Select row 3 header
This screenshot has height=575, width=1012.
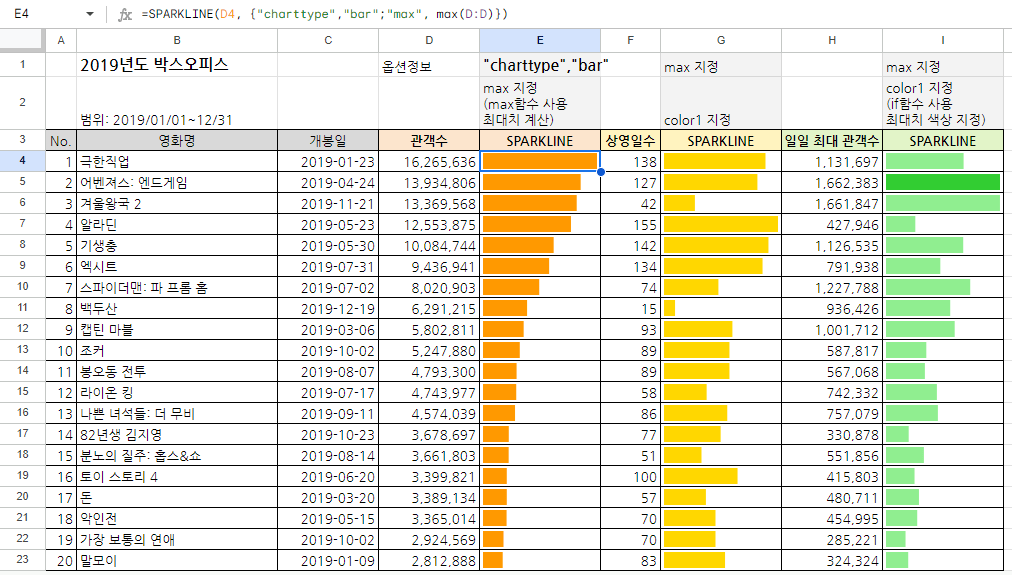point(22,141)
